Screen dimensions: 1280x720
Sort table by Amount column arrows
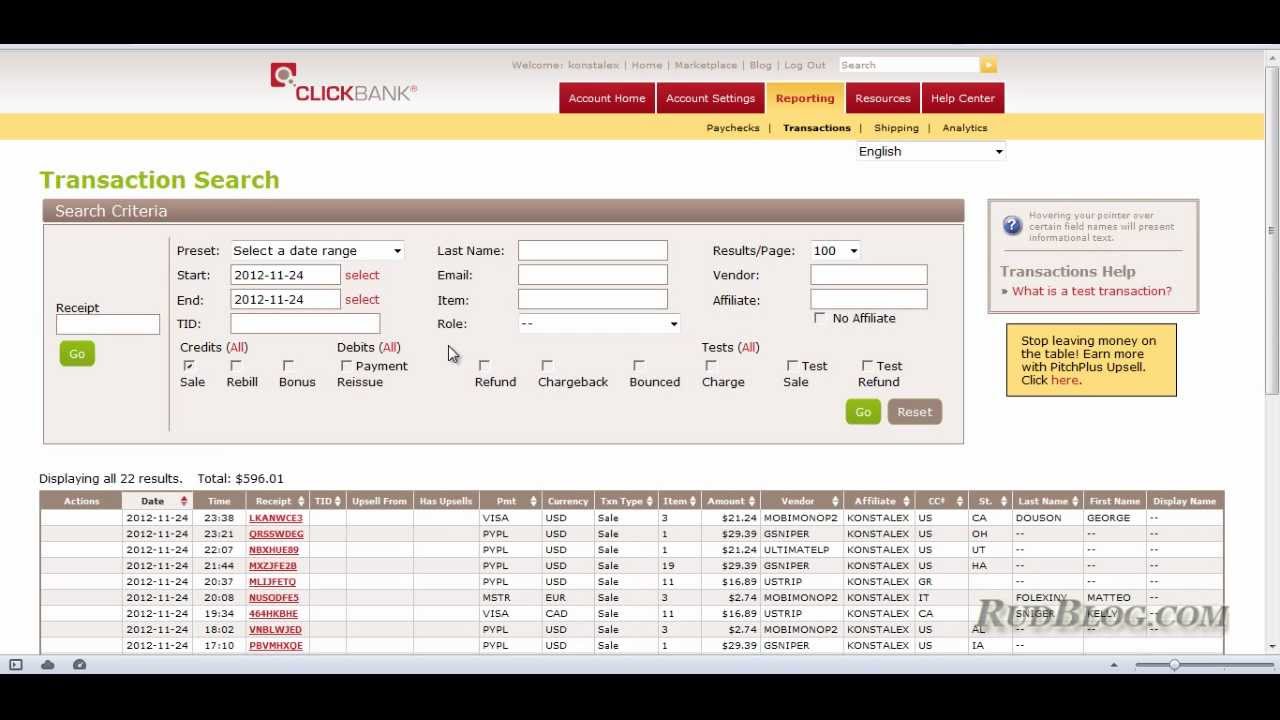752,501
